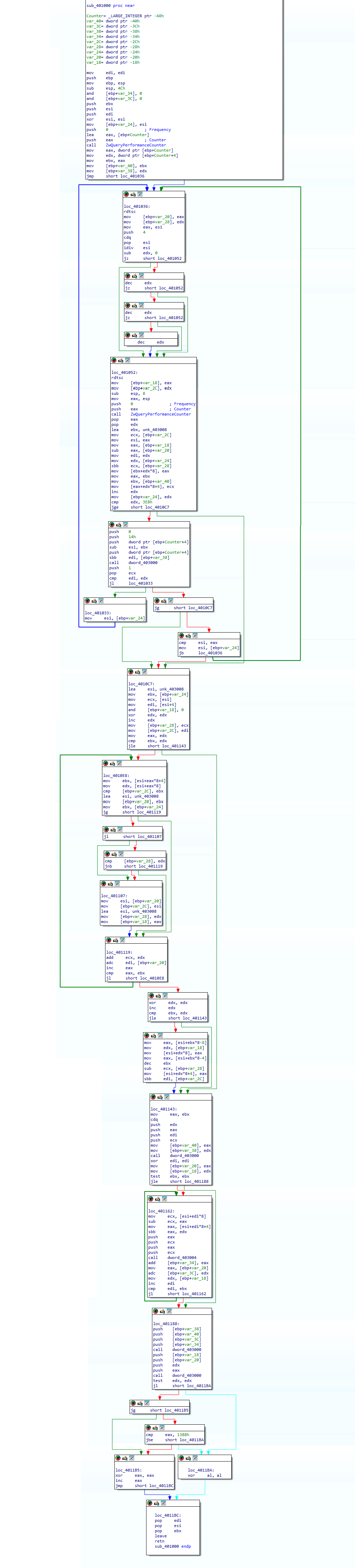Set node color for loc_4011B5 block
355x1568 pixels.
[x=118, y=1458]
